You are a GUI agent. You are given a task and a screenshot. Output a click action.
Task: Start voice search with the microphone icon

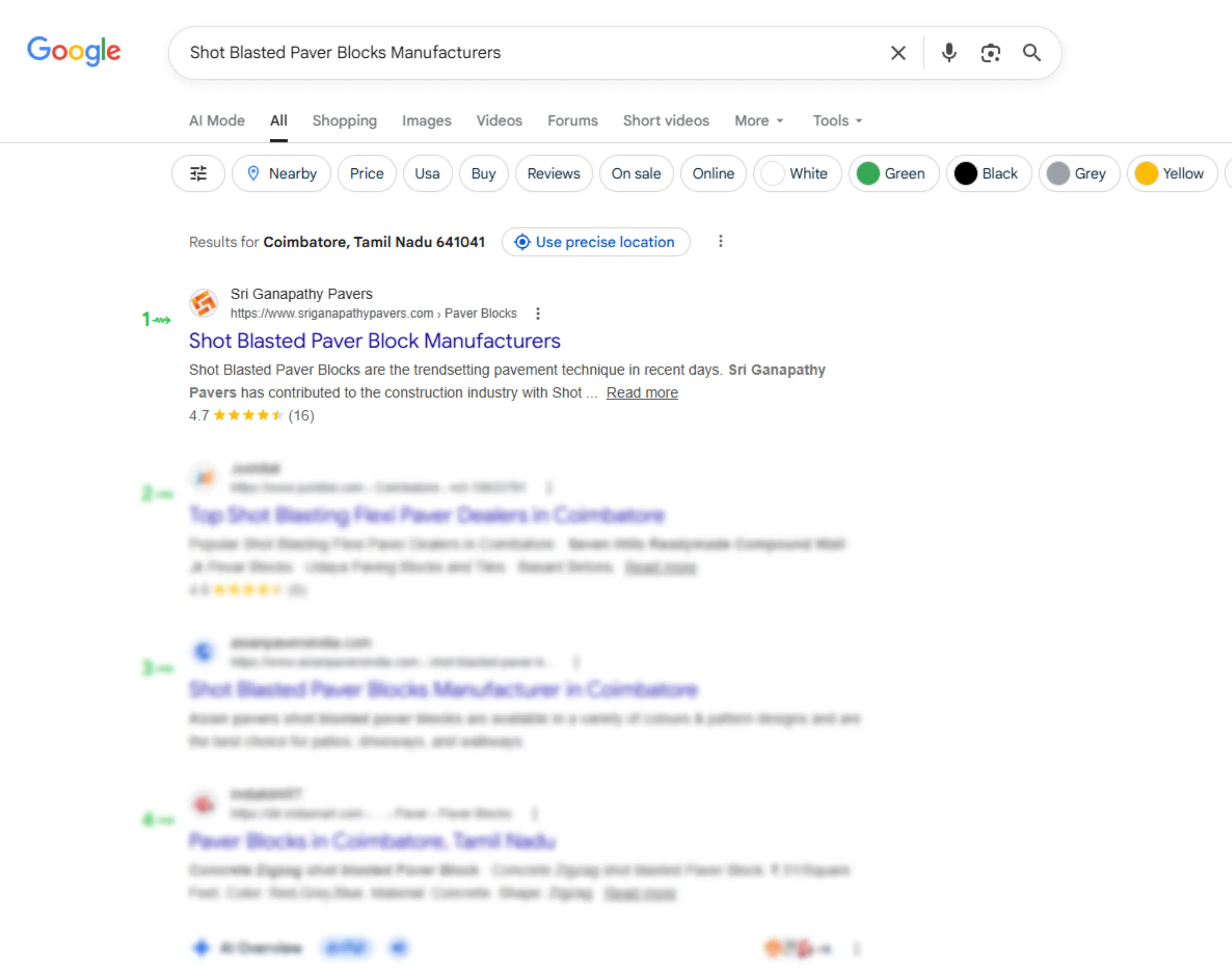[949, 53]
